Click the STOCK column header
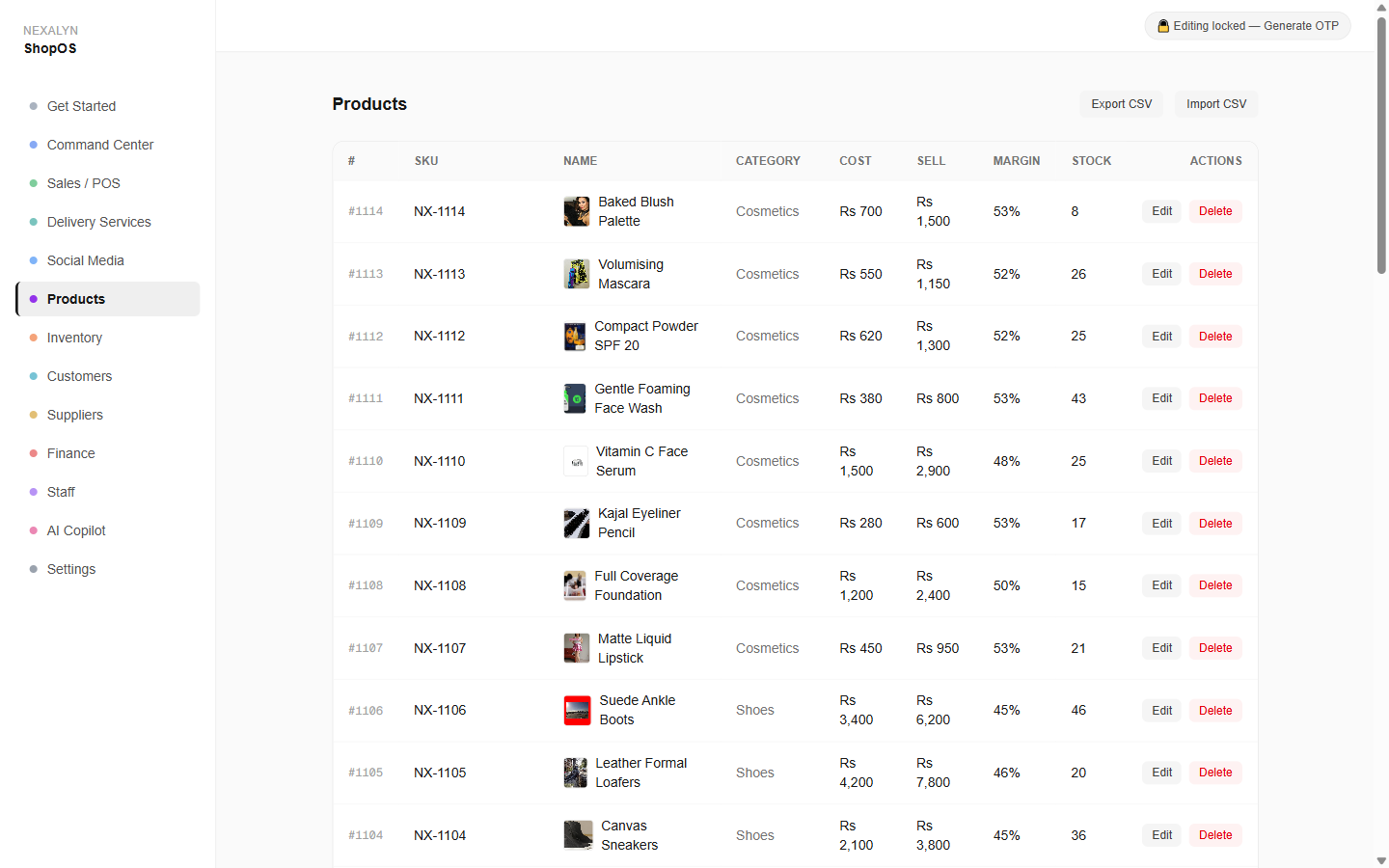Screen dimensions: 1389x868 (x=1092, y=161)
